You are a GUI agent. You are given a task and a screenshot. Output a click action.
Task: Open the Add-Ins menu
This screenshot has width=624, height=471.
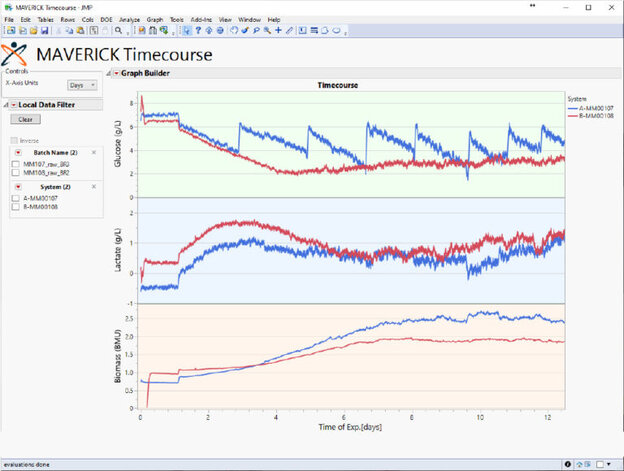[201, 19]
